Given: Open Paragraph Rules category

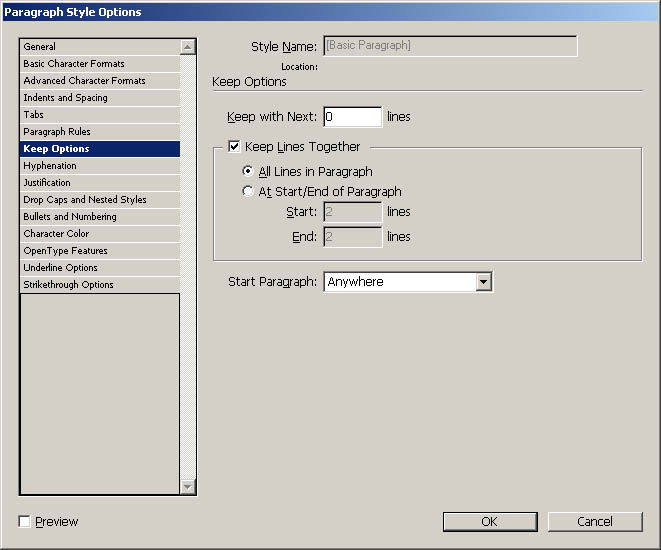Looking at the screenshot, I should tap(100, 131).
